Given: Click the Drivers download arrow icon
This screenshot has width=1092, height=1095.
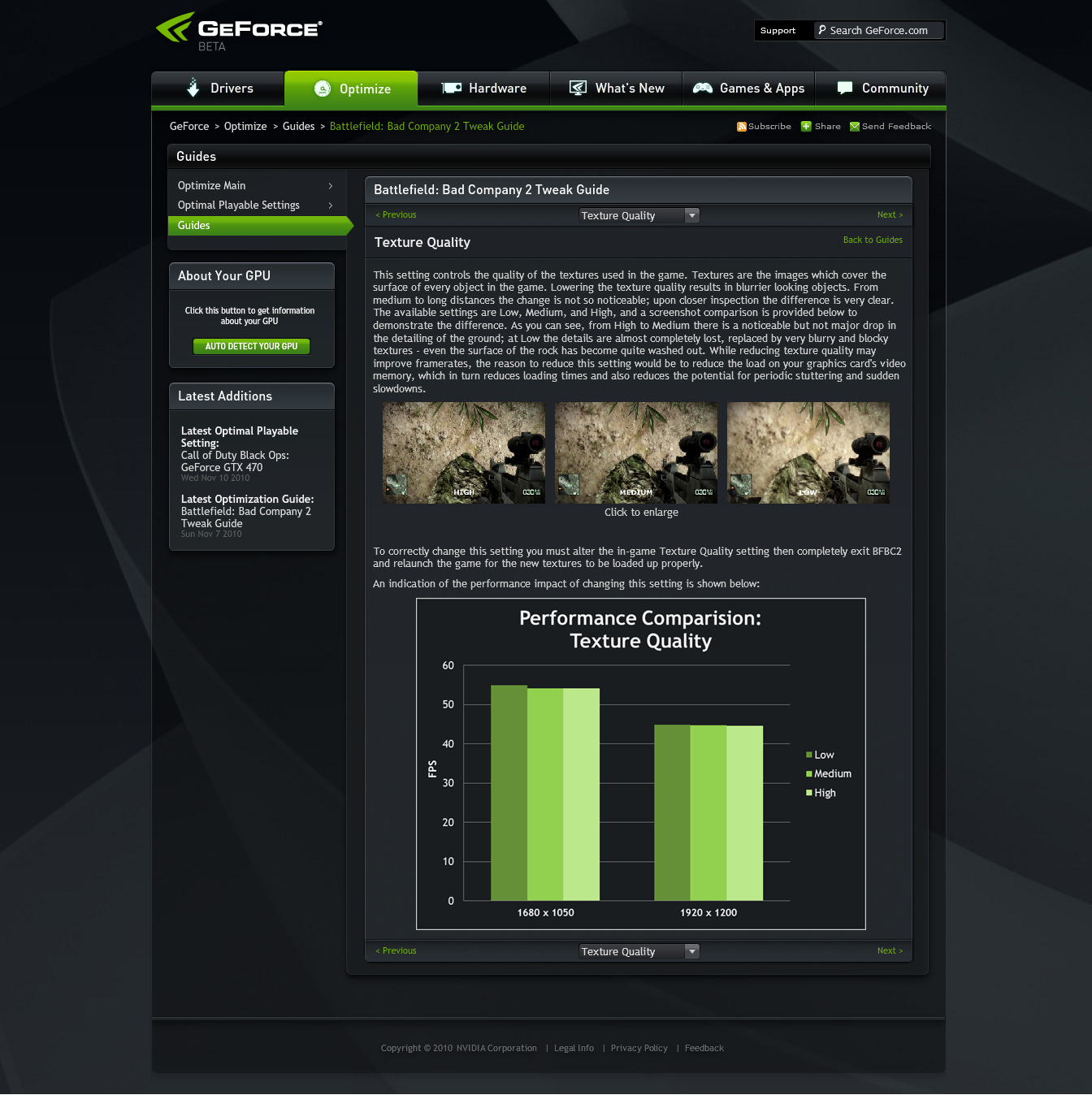Looking at the screenshot, I should pos(193,88).
